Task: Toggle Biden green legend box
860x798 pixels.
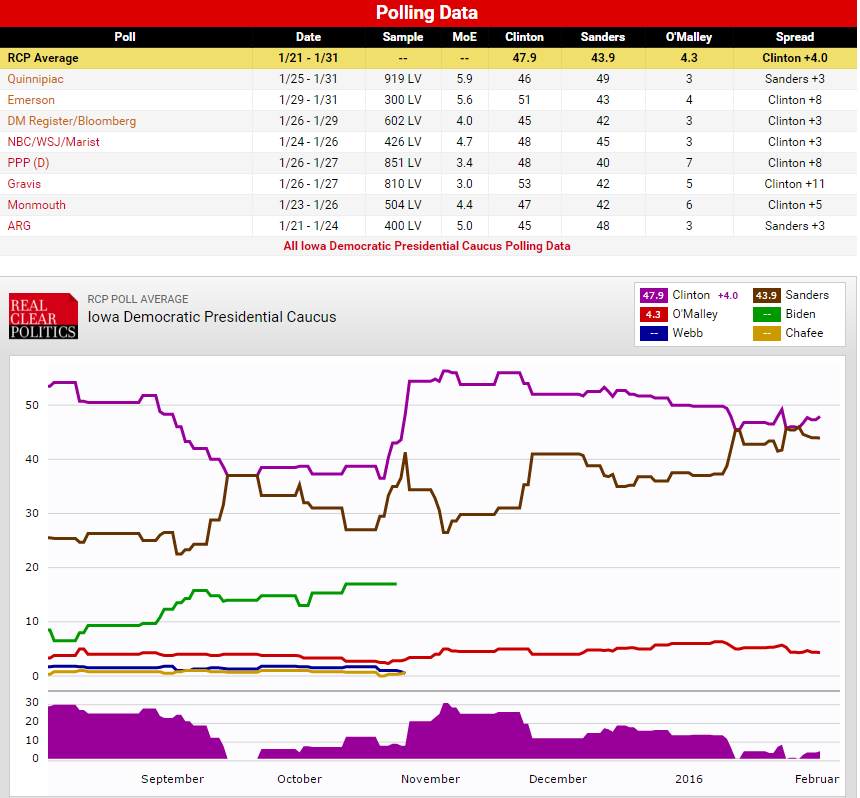Action: click(x=765, y=314)
